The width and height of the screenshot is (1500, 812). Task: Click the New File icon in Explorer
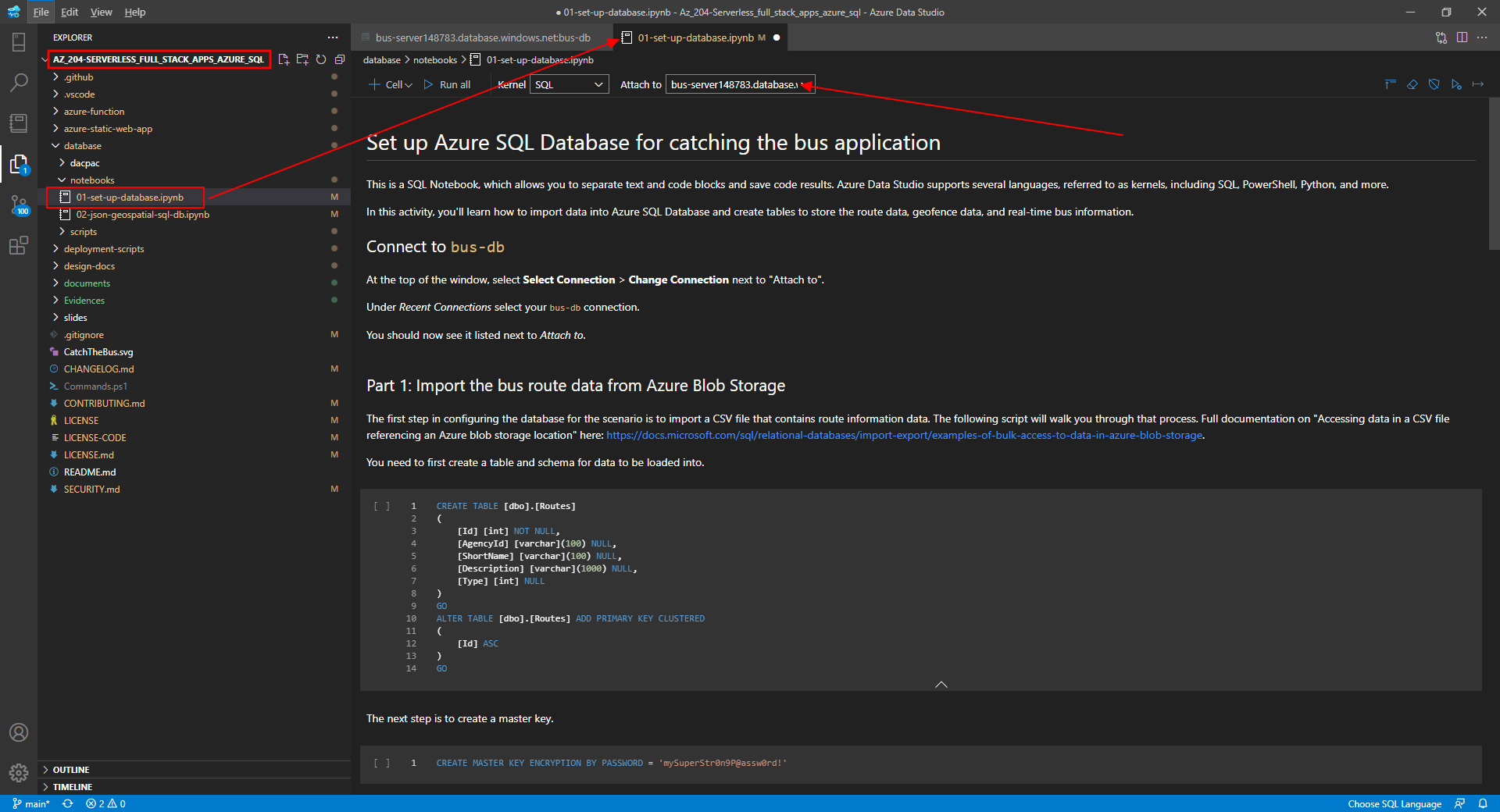284,59
